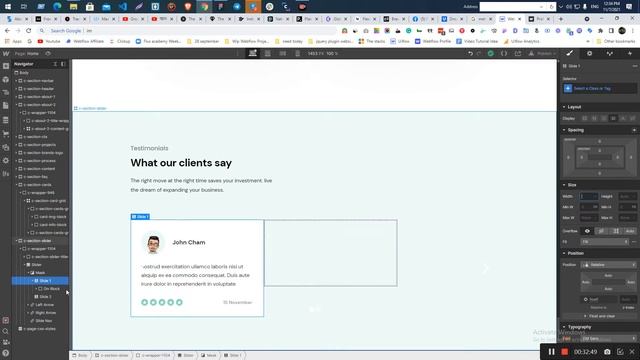The height and width of the screenshot is (360, 640).
Task: Open the Add Elements panel
Action: (6, 66)
